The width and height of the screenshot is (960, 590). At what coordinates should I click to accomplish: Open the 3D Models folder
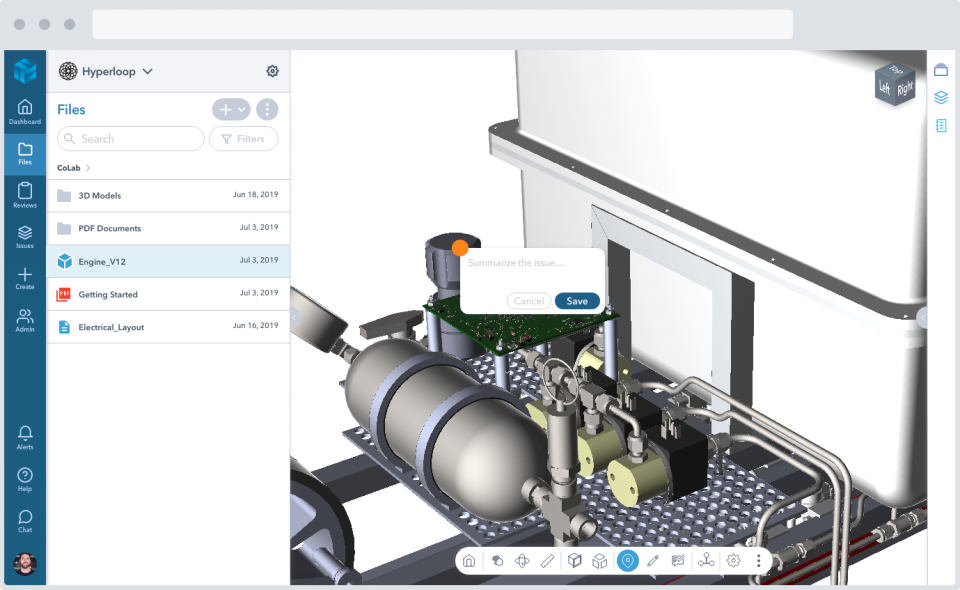[x=168, y=195]
